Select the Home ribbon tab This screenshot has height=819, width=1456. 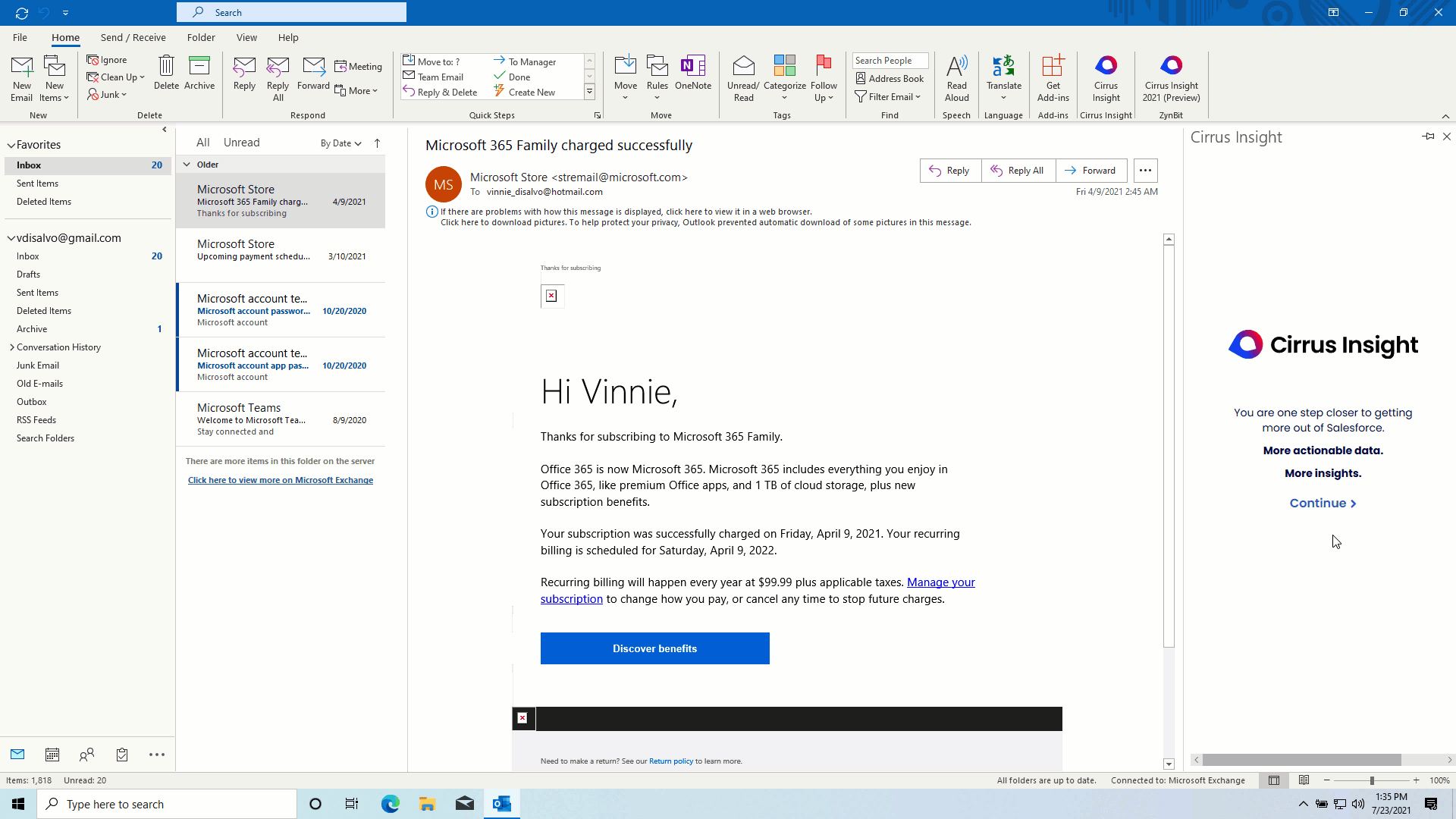tap(65, 37)
